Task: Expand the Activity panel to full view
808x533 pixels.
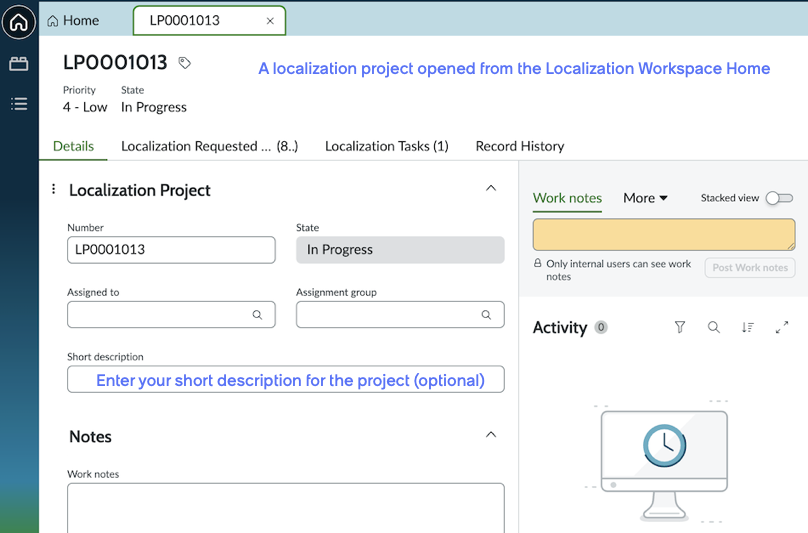Action: [x=782, y=327]
